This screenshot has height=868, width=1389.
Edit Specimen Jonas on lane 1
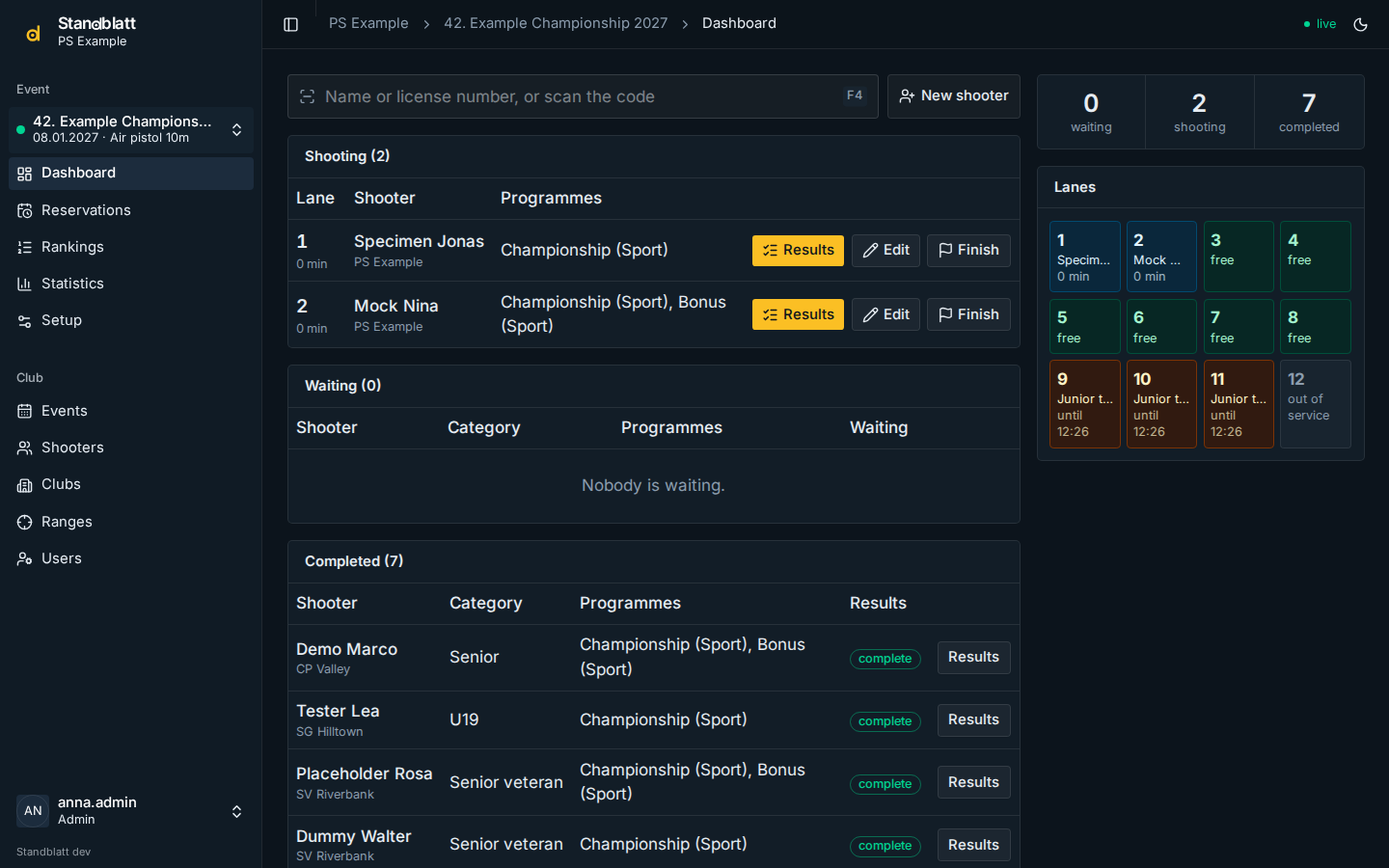[x=886, y=251]
